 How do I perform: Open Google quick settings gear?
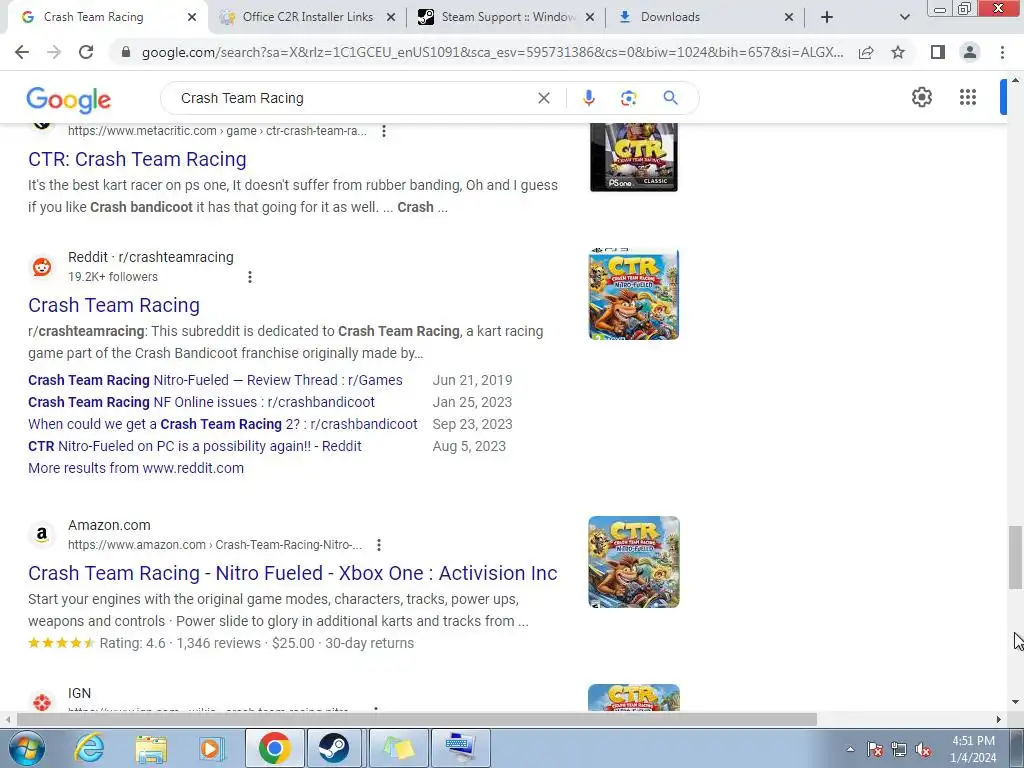tap(921, 97)
